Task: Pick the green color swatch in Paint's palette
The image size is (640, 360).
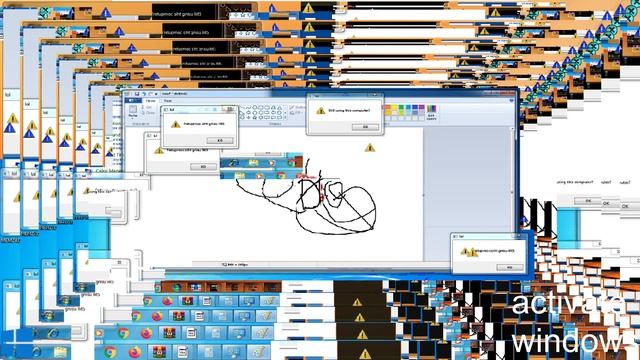Action: [x=402, y=108]
